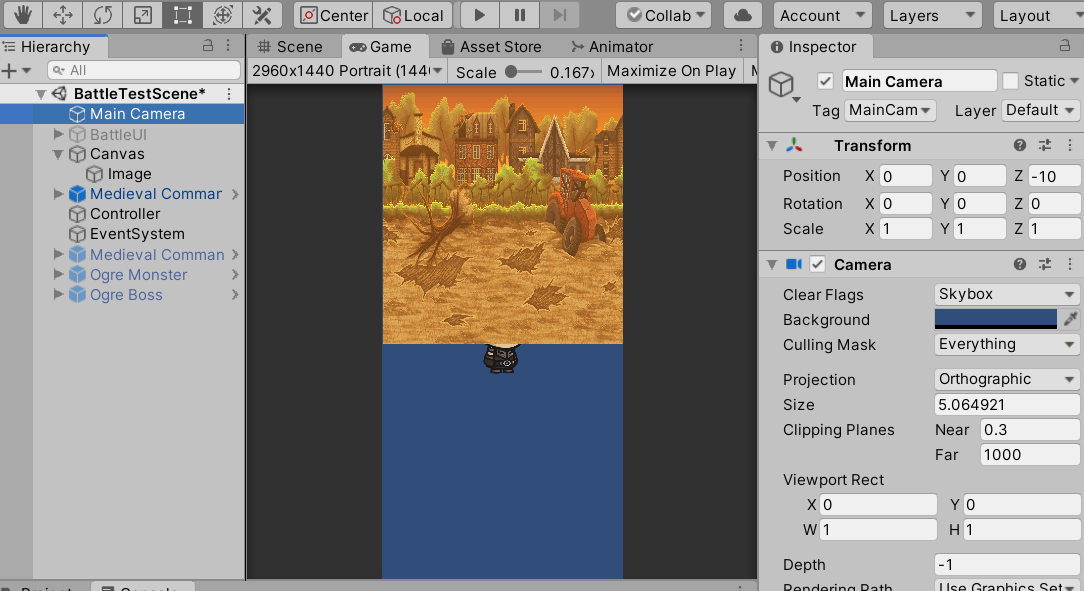The image size is (1084, 591).
Task: Disable the Camera component checkbox
Action: (x=817, y=264)
